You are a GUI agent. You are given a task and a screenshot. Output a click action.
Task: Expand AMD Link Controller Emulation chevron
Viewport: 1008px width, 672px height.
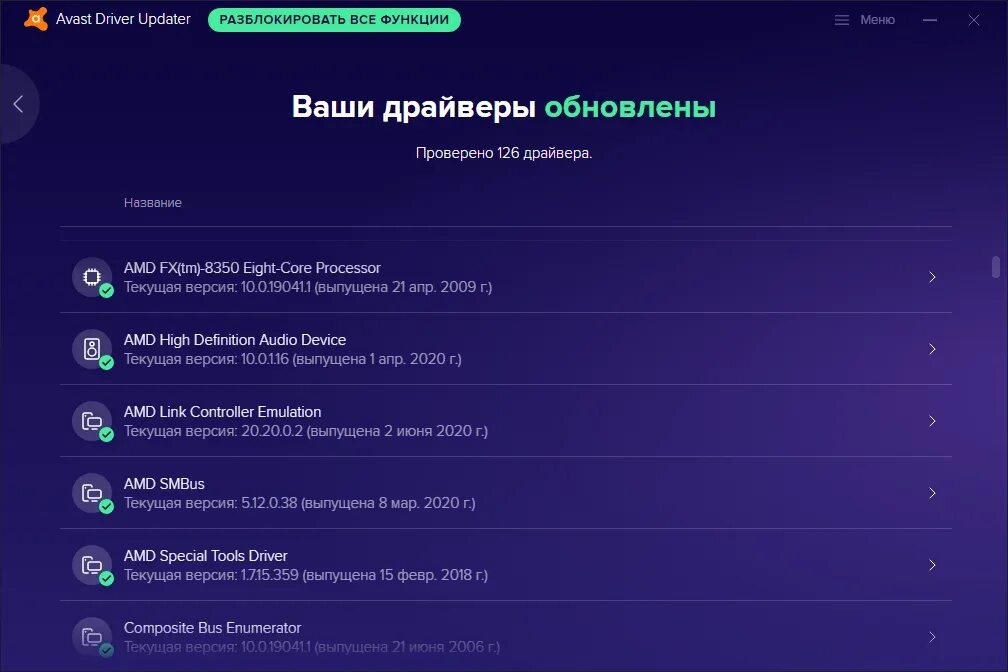(932, 421)
